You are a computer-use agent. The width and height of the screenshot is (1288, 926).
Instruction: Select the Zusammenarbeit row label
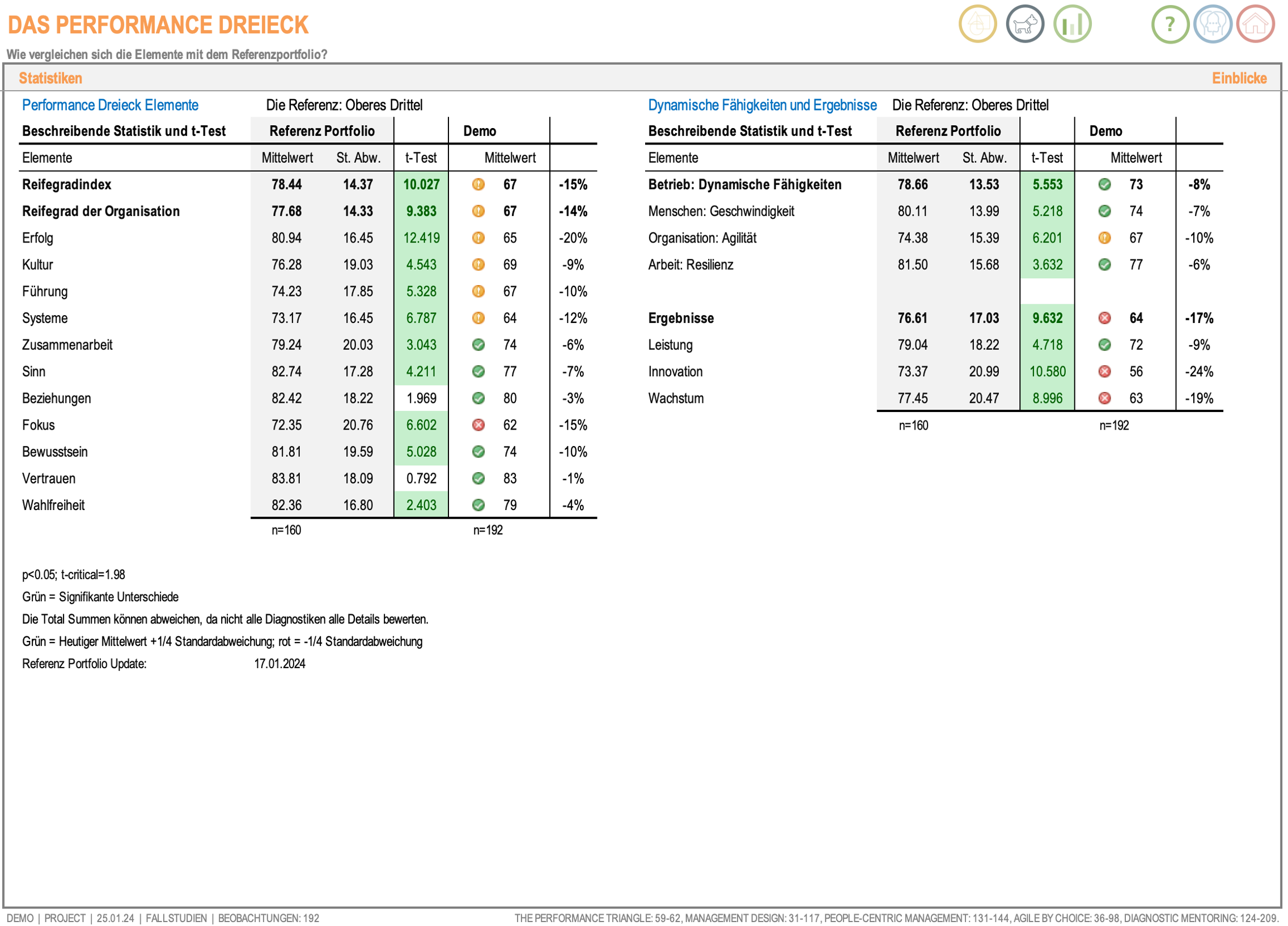tap(67, 345)
